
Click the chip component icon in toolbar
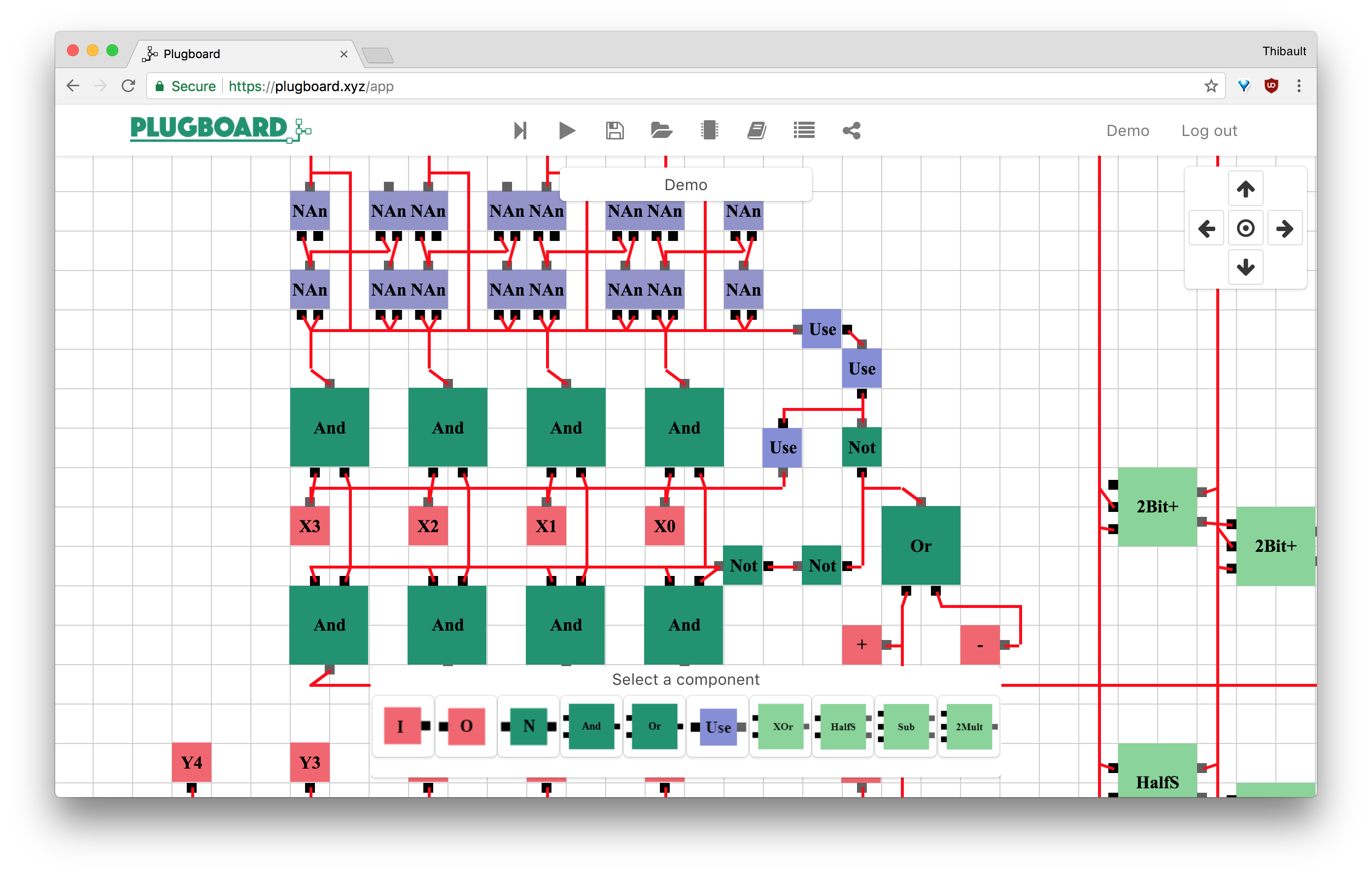[709, 131]
